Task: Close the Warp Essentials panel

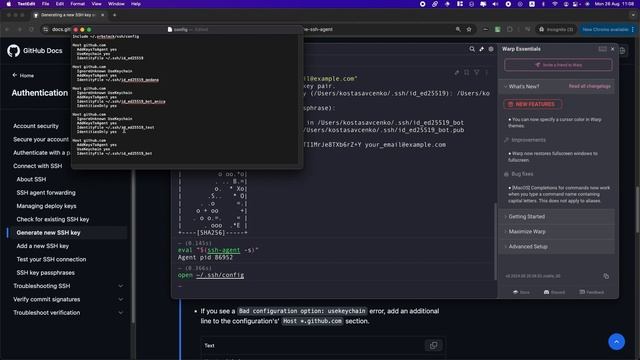Action: (x=612, y=49)
